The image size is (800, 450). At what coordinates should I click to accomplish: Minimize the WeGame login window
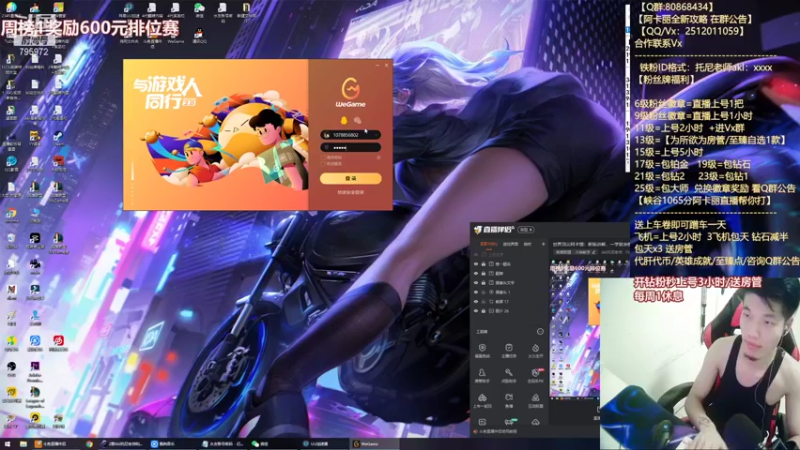[x=378, y=65]
